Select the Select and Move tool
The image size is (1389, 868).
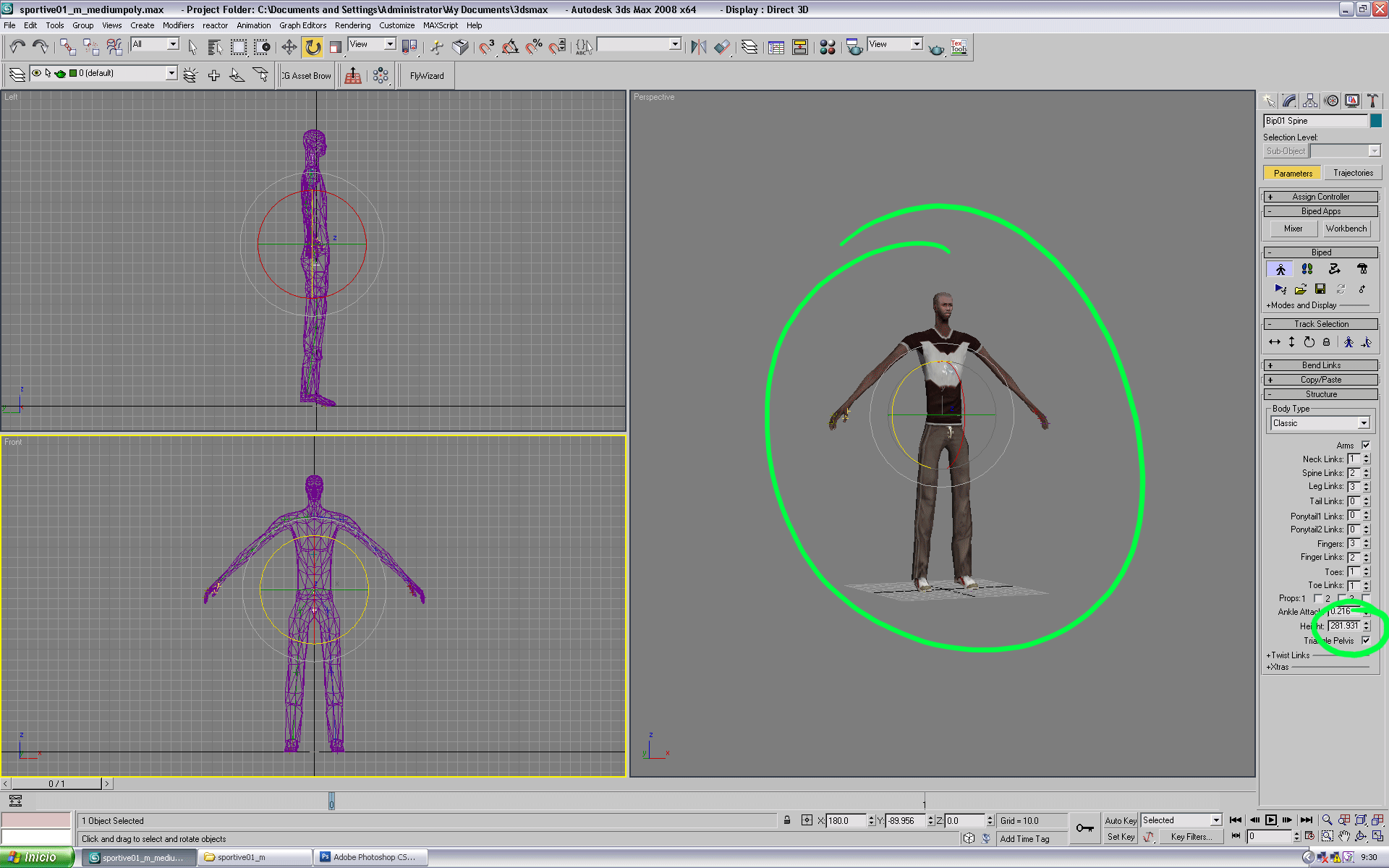[x=289, y=48]
